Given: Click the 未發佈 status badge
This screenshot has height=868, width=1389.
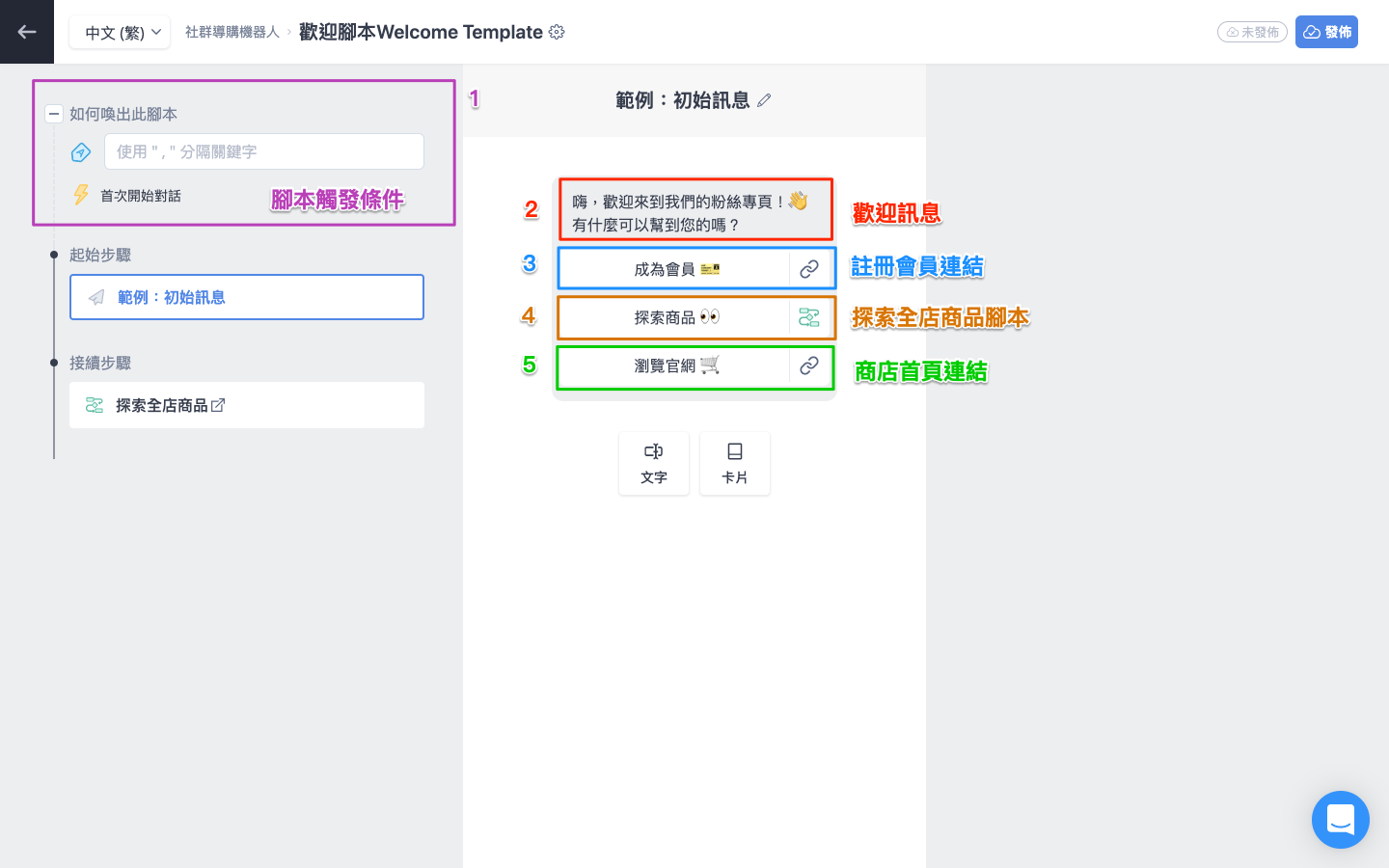Looking at the screenshot, I should pyautogui.click(x=1252, y=32).
